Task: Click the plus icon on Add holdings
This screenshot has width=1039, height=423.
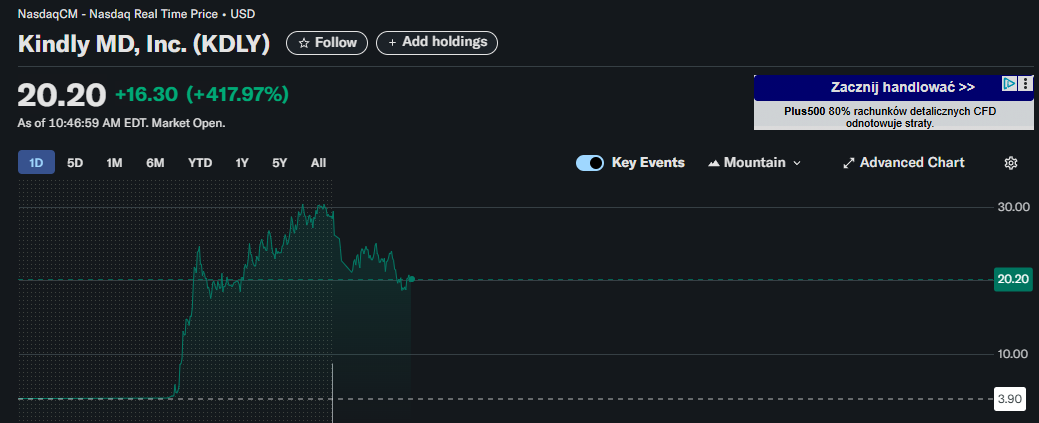Action: tap(392, 43)
